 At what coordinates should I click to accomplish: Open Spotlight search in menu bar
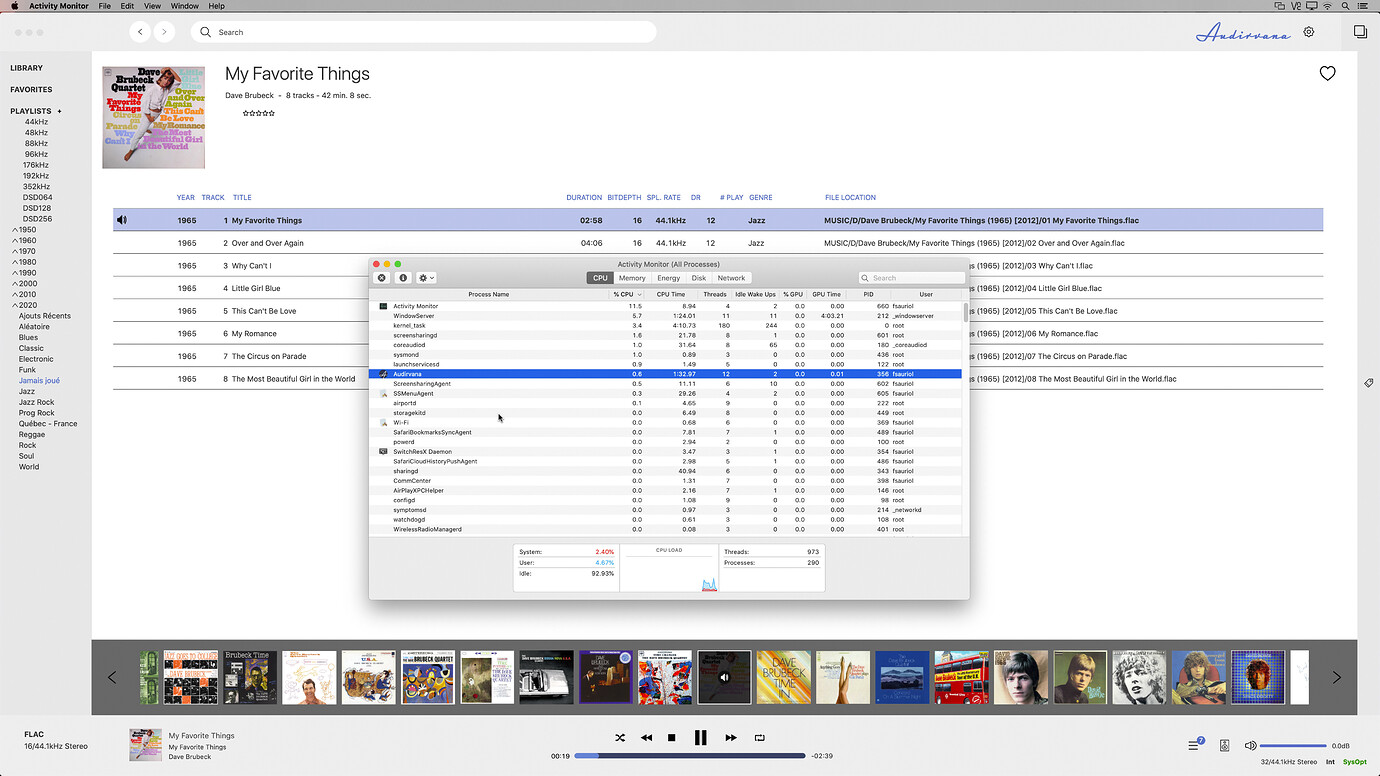click(x=1345, y=6)
